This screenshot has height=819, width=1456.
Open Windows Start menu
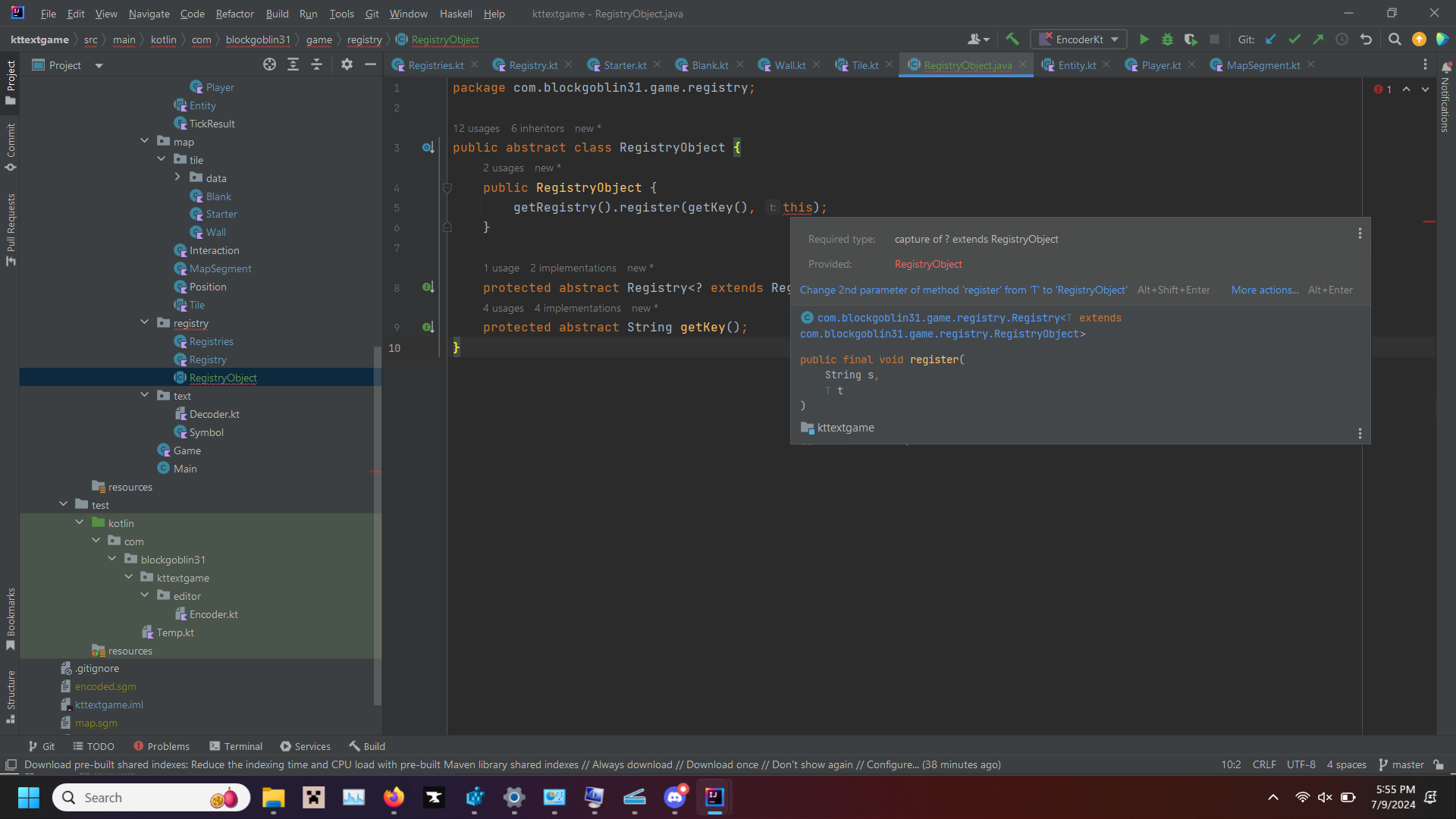click(x=28, y=798)
